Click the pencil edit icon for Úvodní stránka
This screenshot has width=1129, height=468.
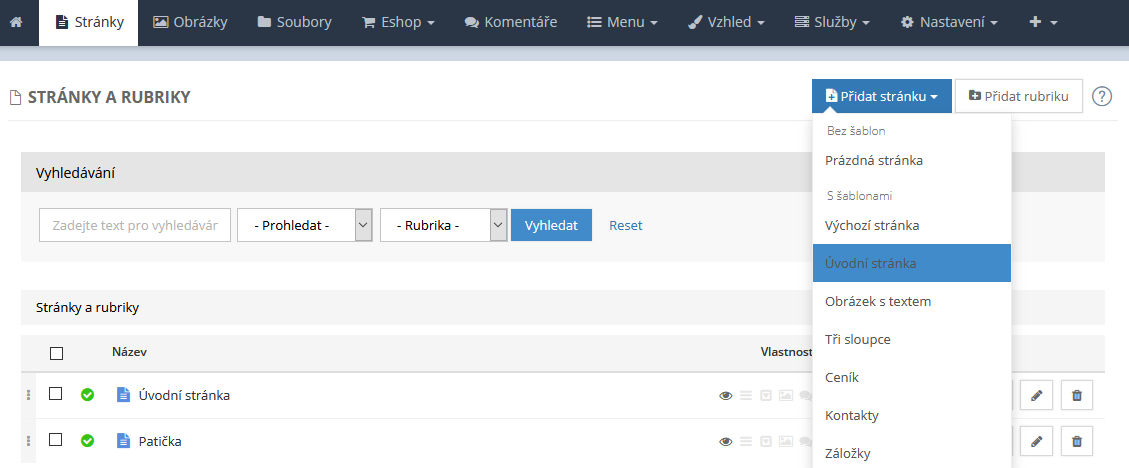[1036, 395]
